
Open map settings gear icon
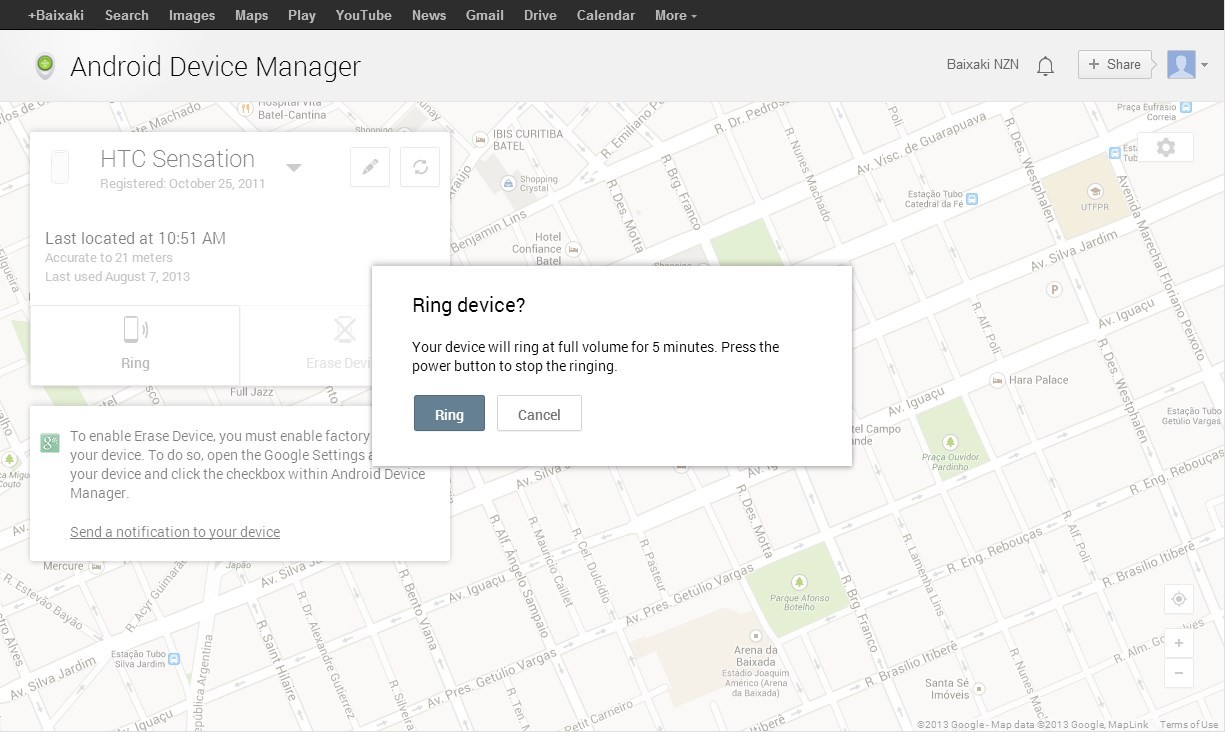coord(1165,148)
